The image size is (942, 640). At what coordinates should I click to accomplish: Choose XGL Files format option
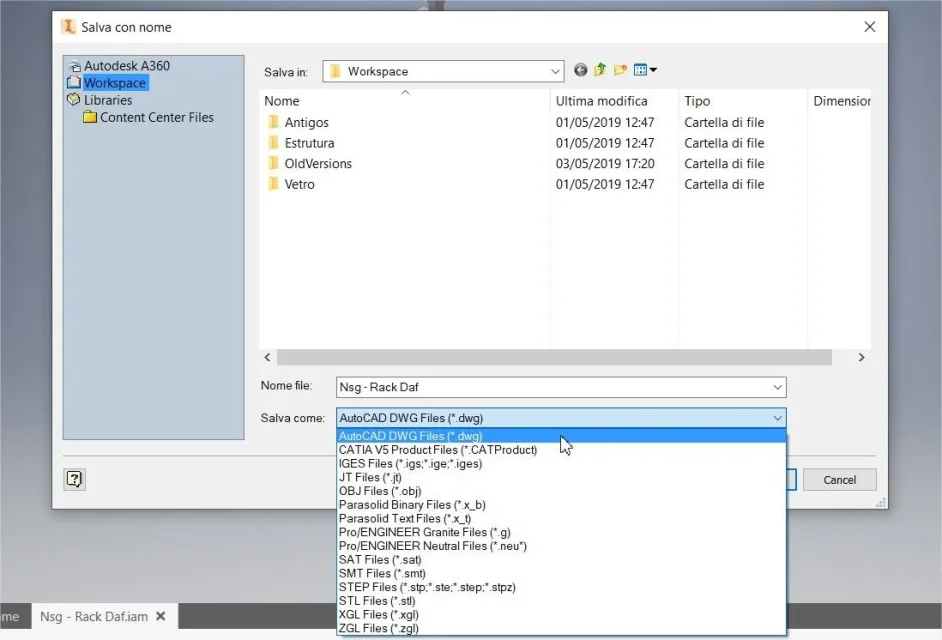(561, 615)
